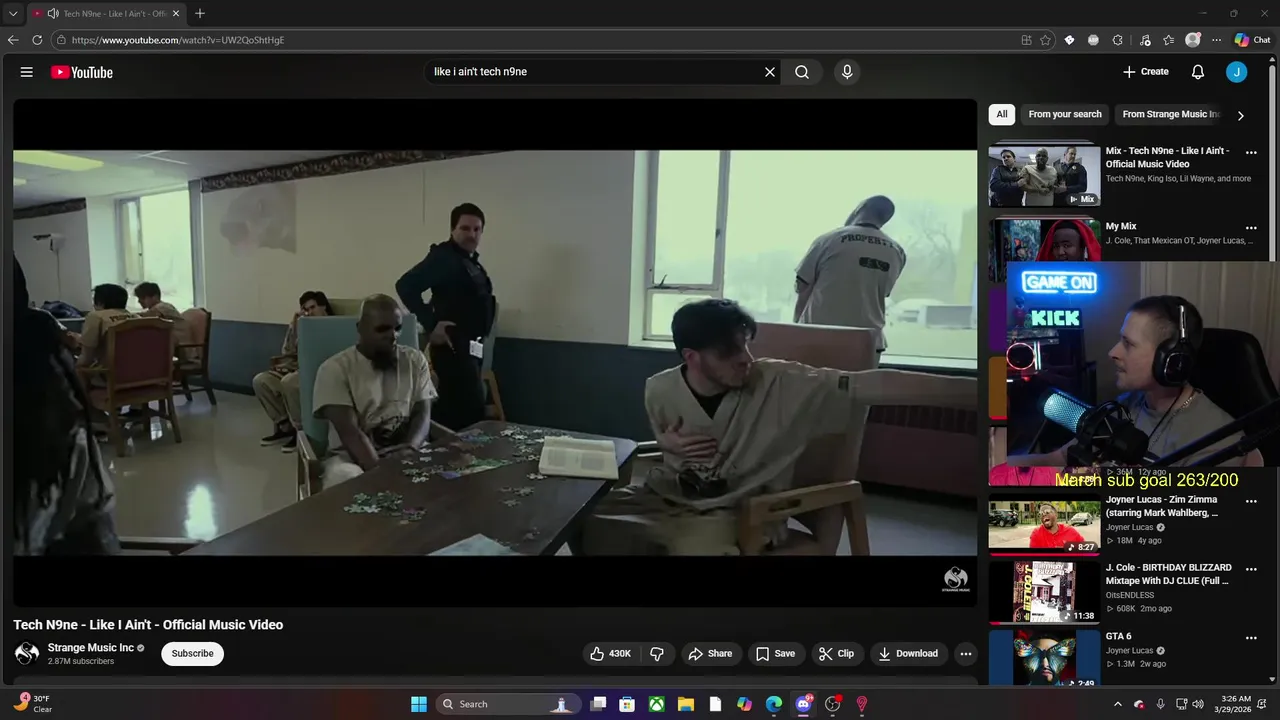Go to the YouTube home logo
The height and width of the screenshot is (720, 1280).
82,72
